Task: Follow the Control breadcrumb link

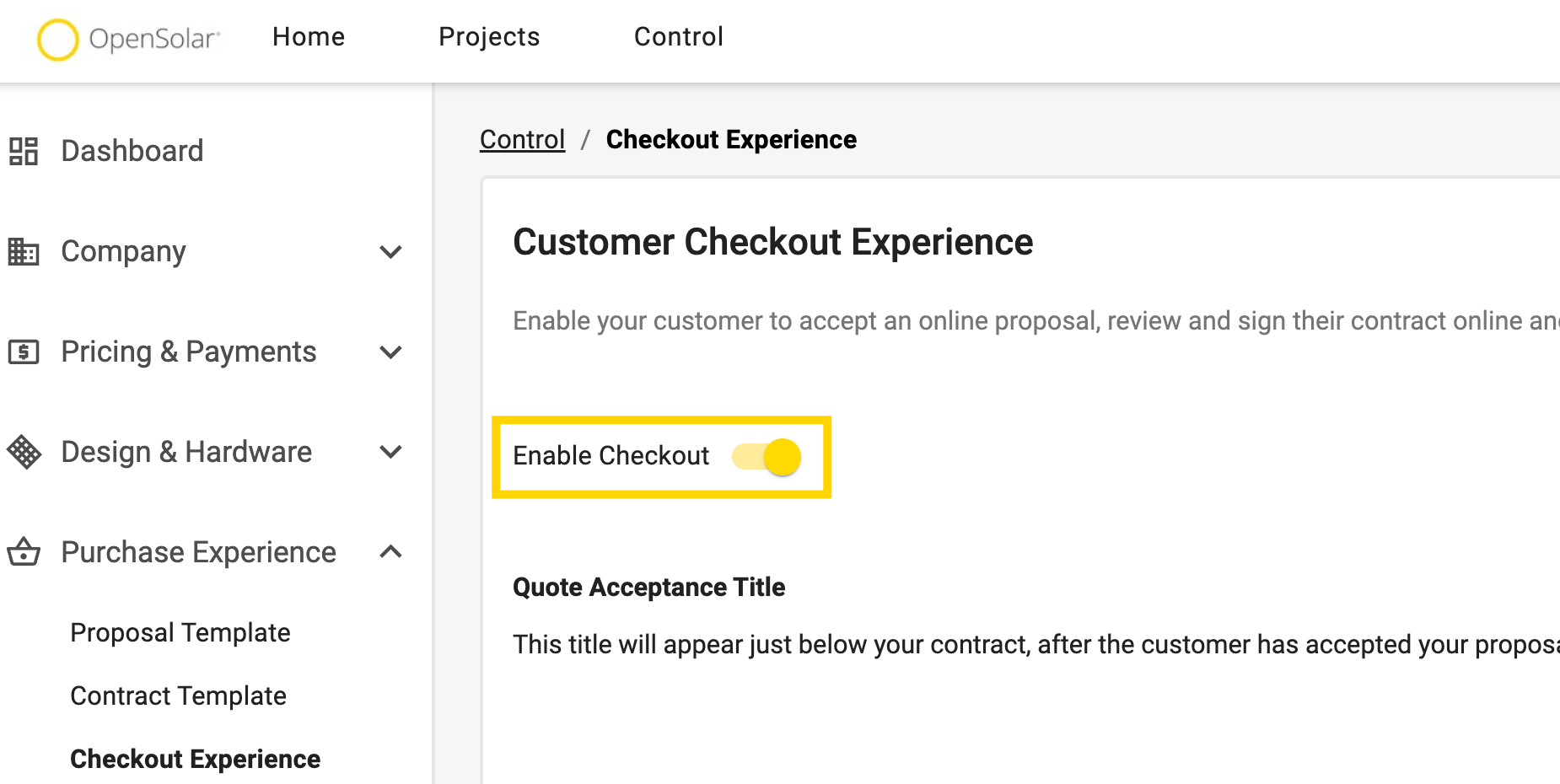Action: [522, 139]
